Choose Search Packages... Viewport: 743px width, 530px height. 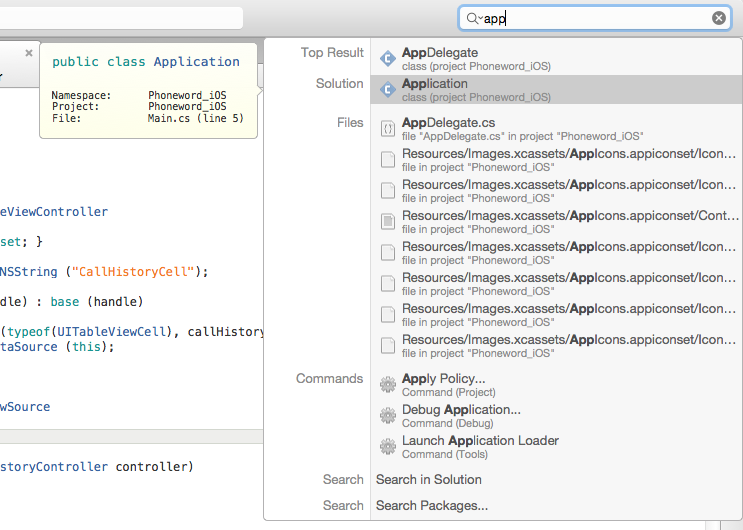click(432, 506)
